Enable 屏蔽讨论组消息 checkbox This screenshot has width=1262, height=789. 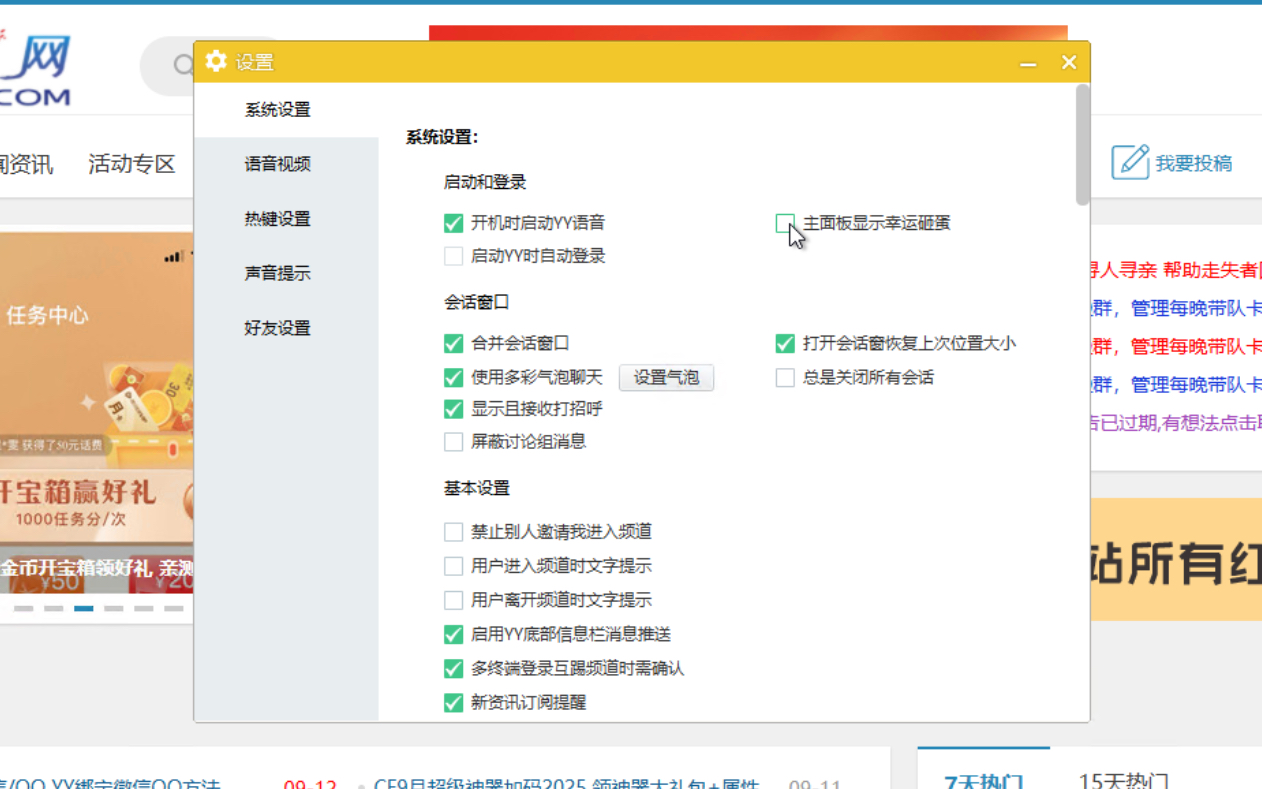pos(454,441)
